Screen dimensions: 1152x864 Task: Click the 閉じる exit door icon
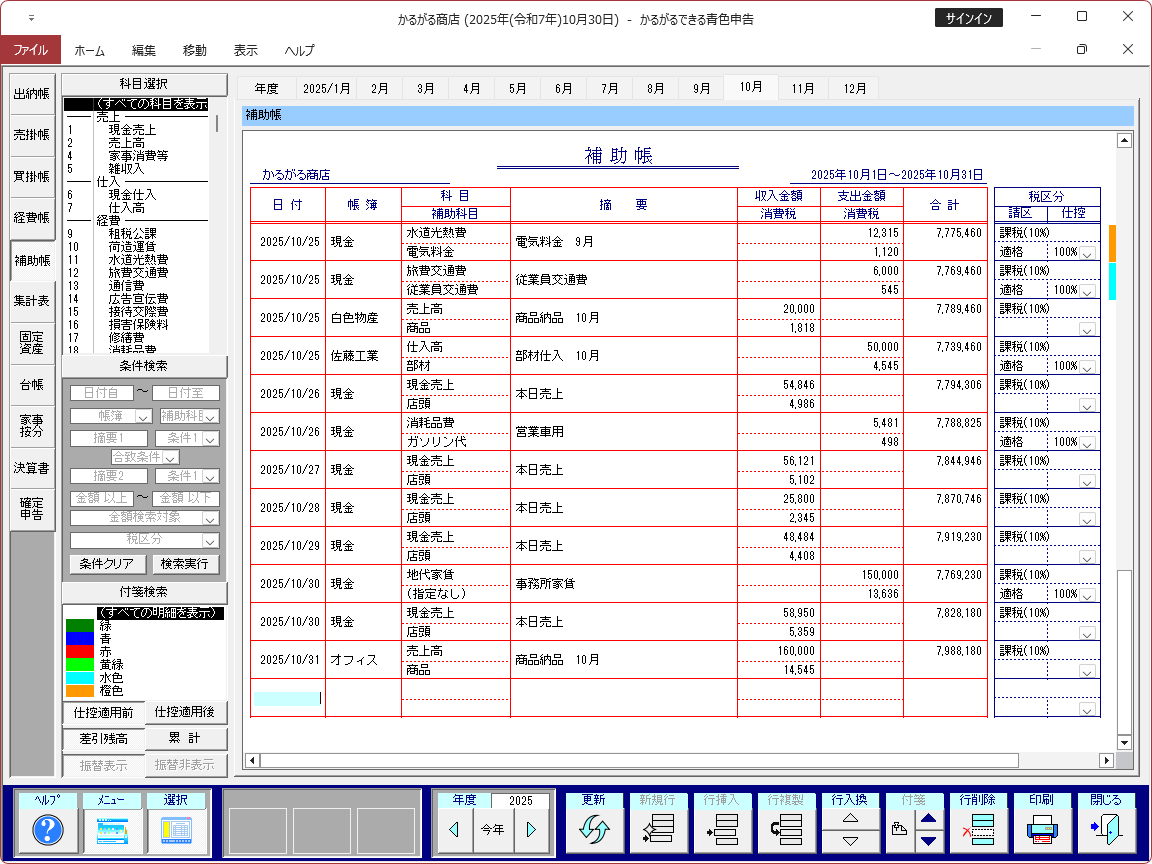[x=1106, y=829]
